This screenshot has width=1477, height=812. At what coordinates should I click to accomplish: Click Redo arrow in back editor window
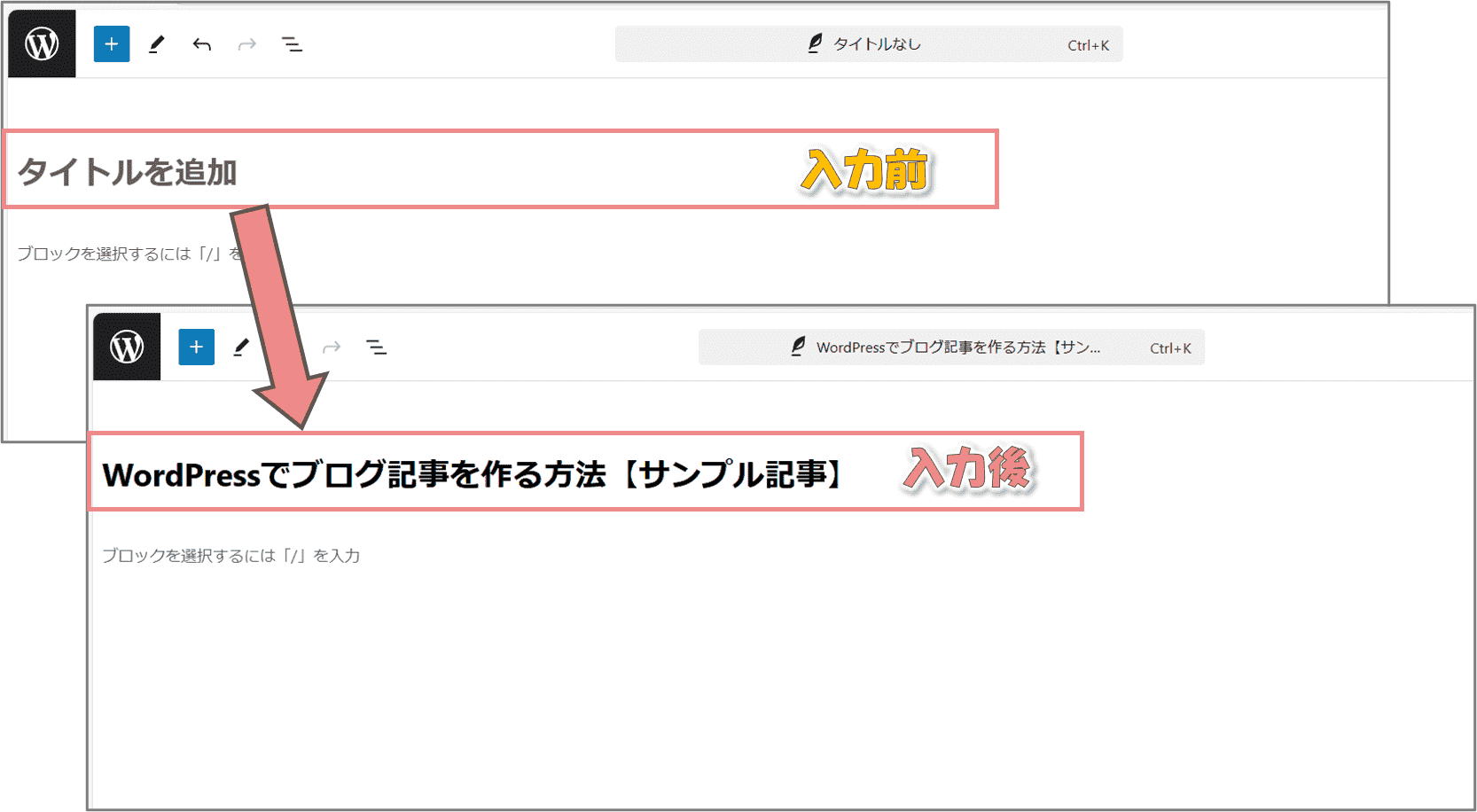(247, 44)
